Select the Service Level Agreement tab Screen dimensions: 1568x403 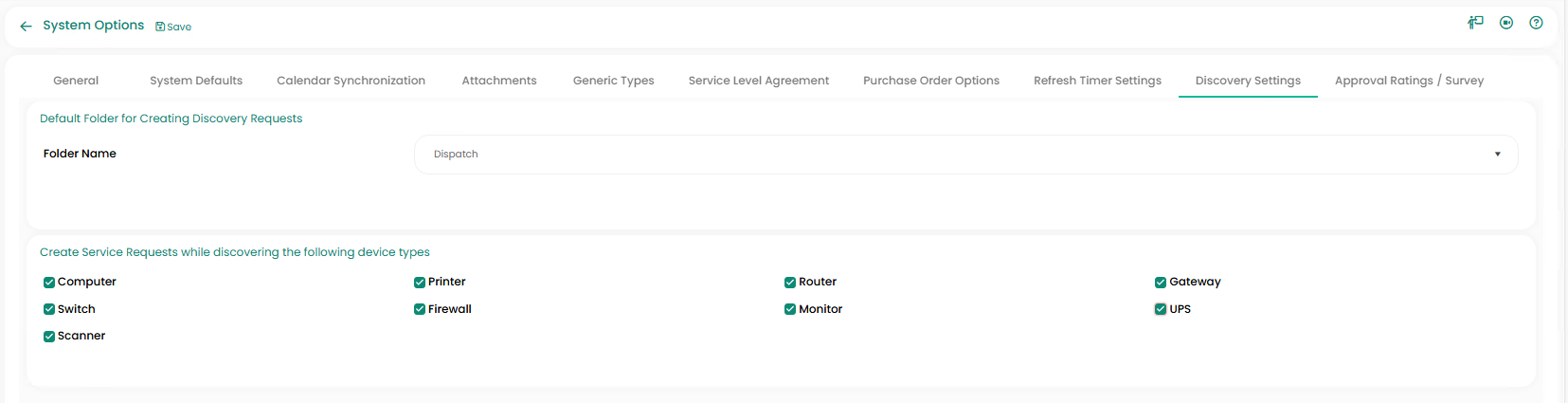point(759,81)
